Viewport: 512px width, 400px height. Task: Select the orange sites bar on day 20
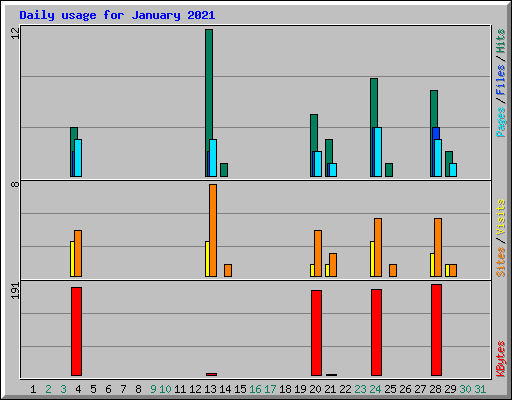pyautogui.click(x=318, y=253)
